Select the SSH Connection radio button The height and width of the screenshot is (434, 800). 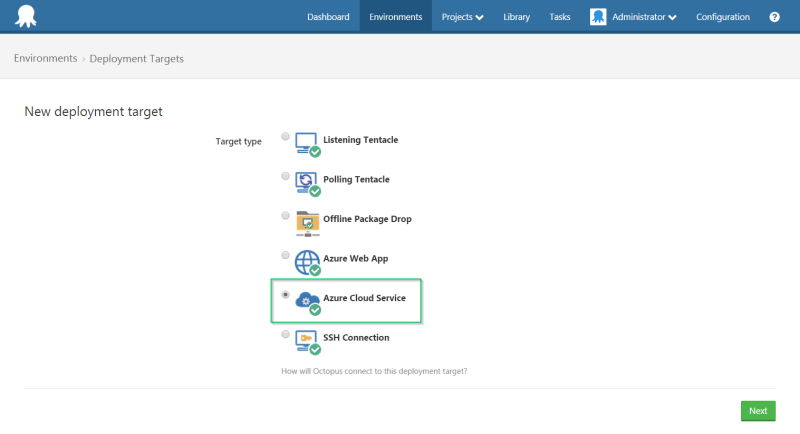(x=286, y=334)
